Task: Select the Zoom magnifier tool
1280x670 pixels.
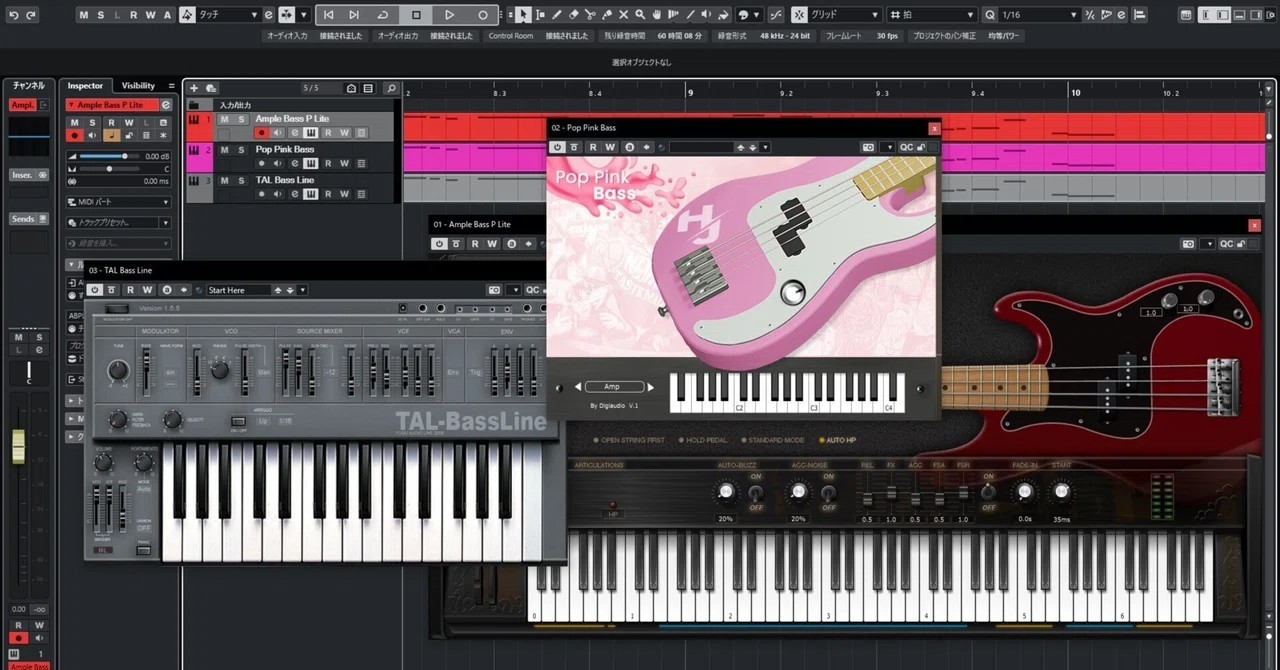Action: (641, 15)
